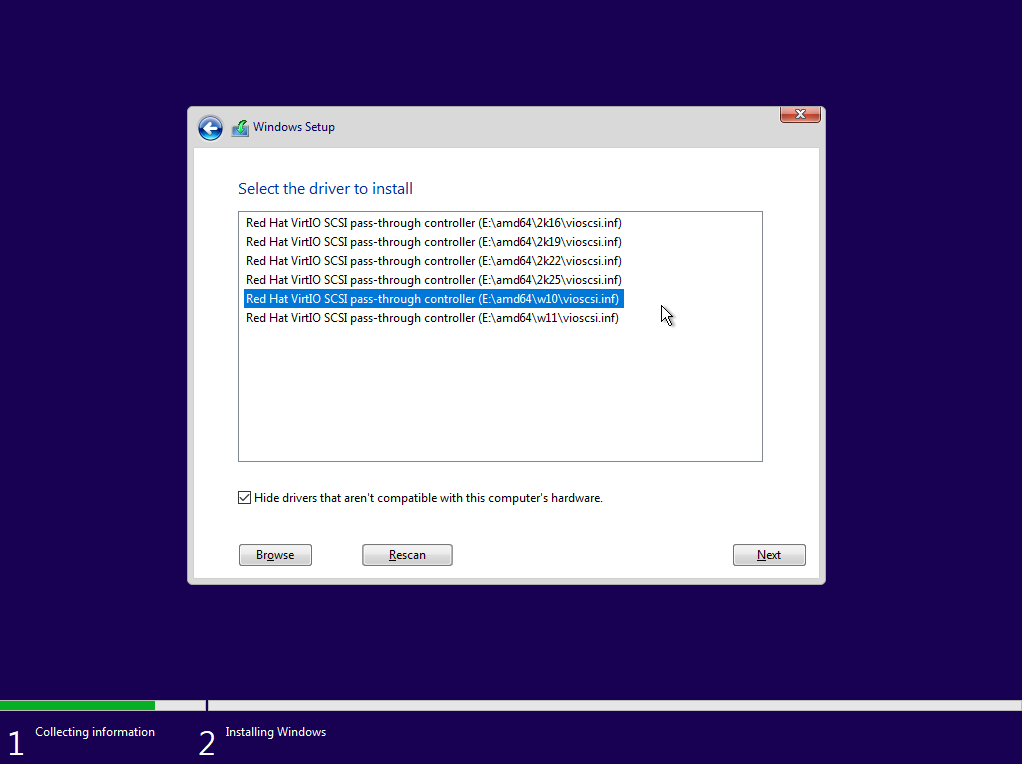Select the w11 vioscsi.inf driver
Viewport: 1022px width, 764px height.
[432, 318]
